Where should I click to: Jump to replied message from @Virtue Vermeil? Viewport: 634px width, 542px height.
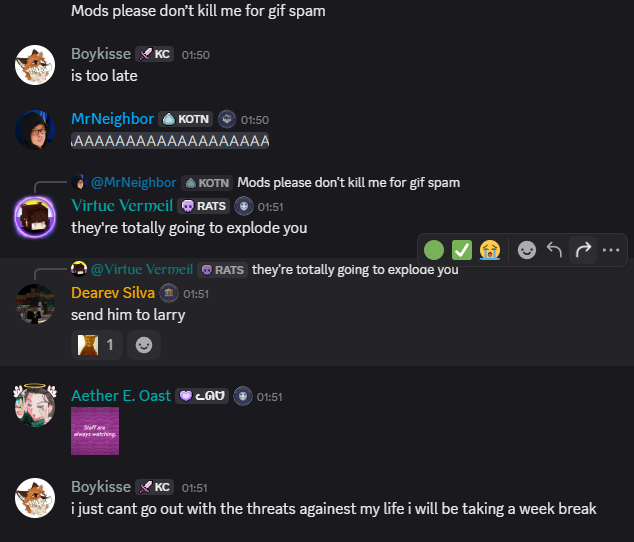(x=265, y=269)
